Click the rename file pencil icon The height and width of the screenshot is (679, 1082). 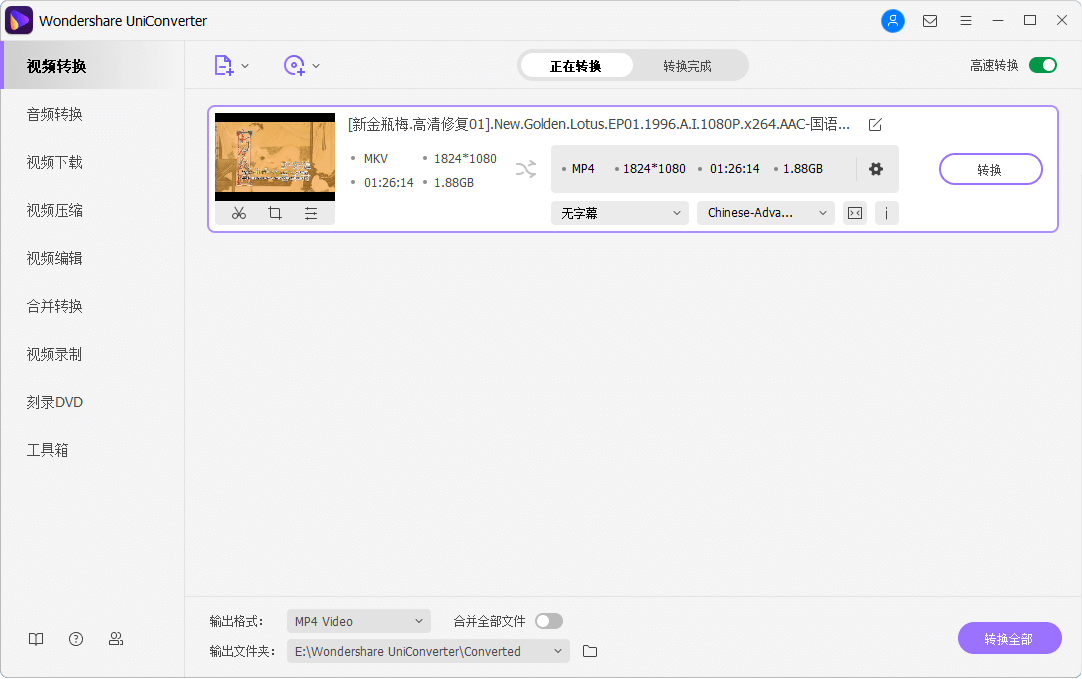point(875,125)
